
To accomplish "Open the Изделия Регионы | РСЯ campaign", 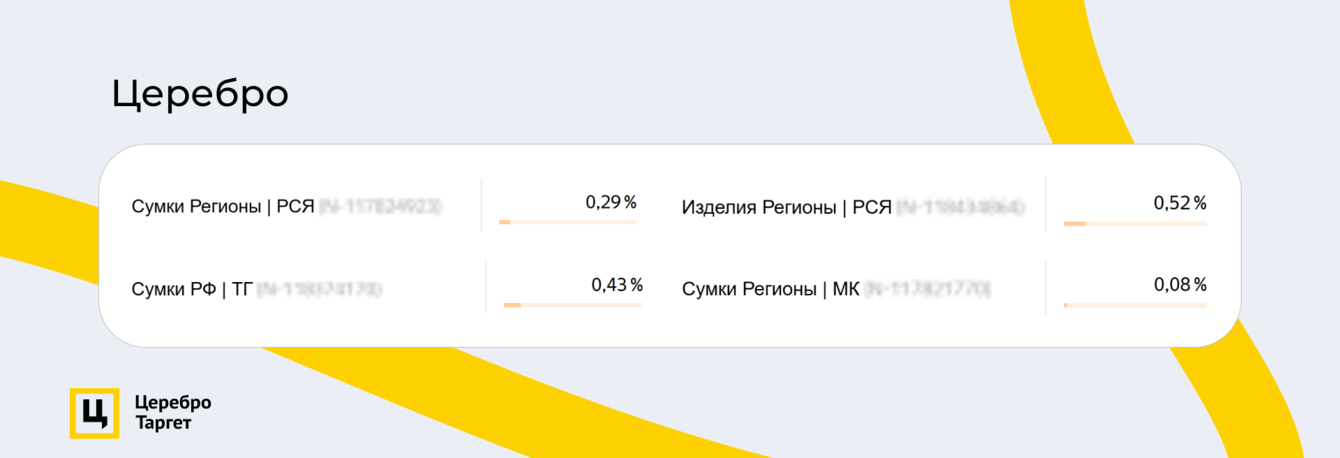I will click(786, 208).
